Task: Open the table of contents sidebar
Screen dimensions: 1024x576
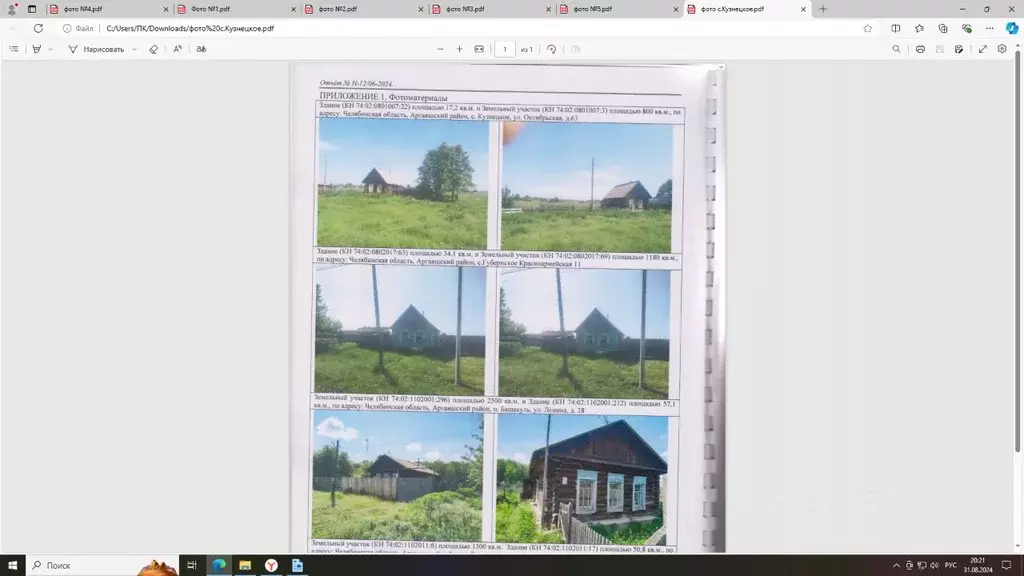Action: 13,49
